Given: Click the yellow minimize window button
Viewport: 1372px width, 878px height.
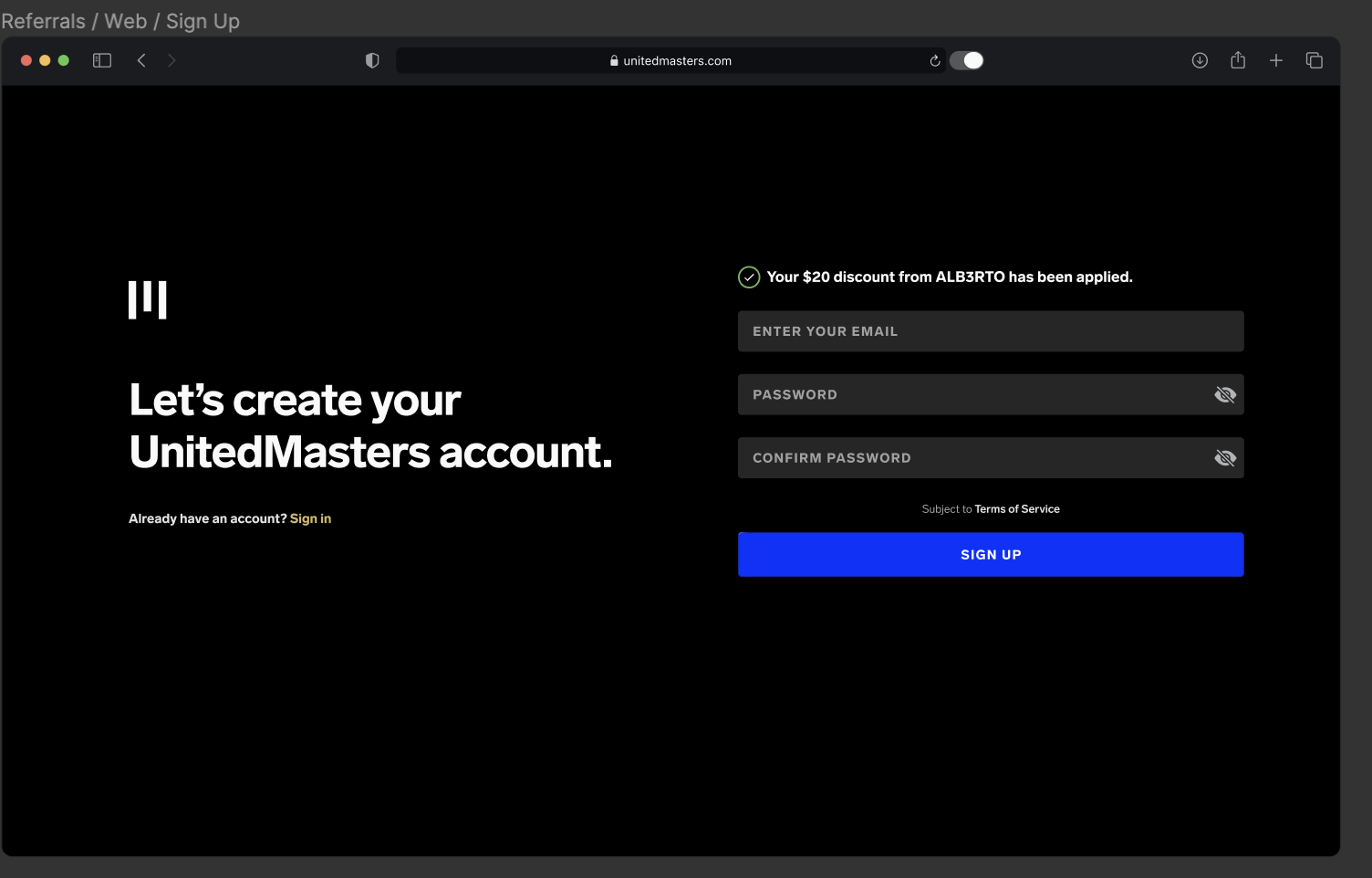Looking at the screenshot, I should coord(45,60).
